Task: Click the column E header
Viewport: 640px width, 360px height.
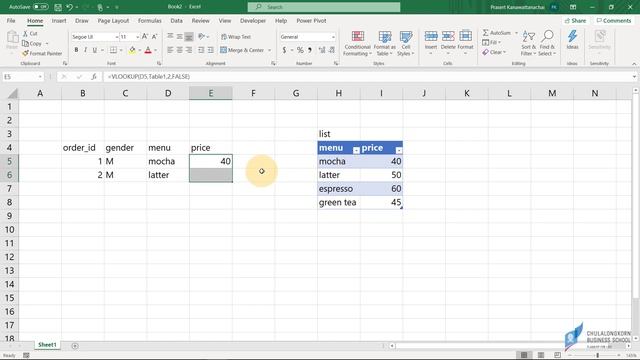Action: [x=211, y=93]
